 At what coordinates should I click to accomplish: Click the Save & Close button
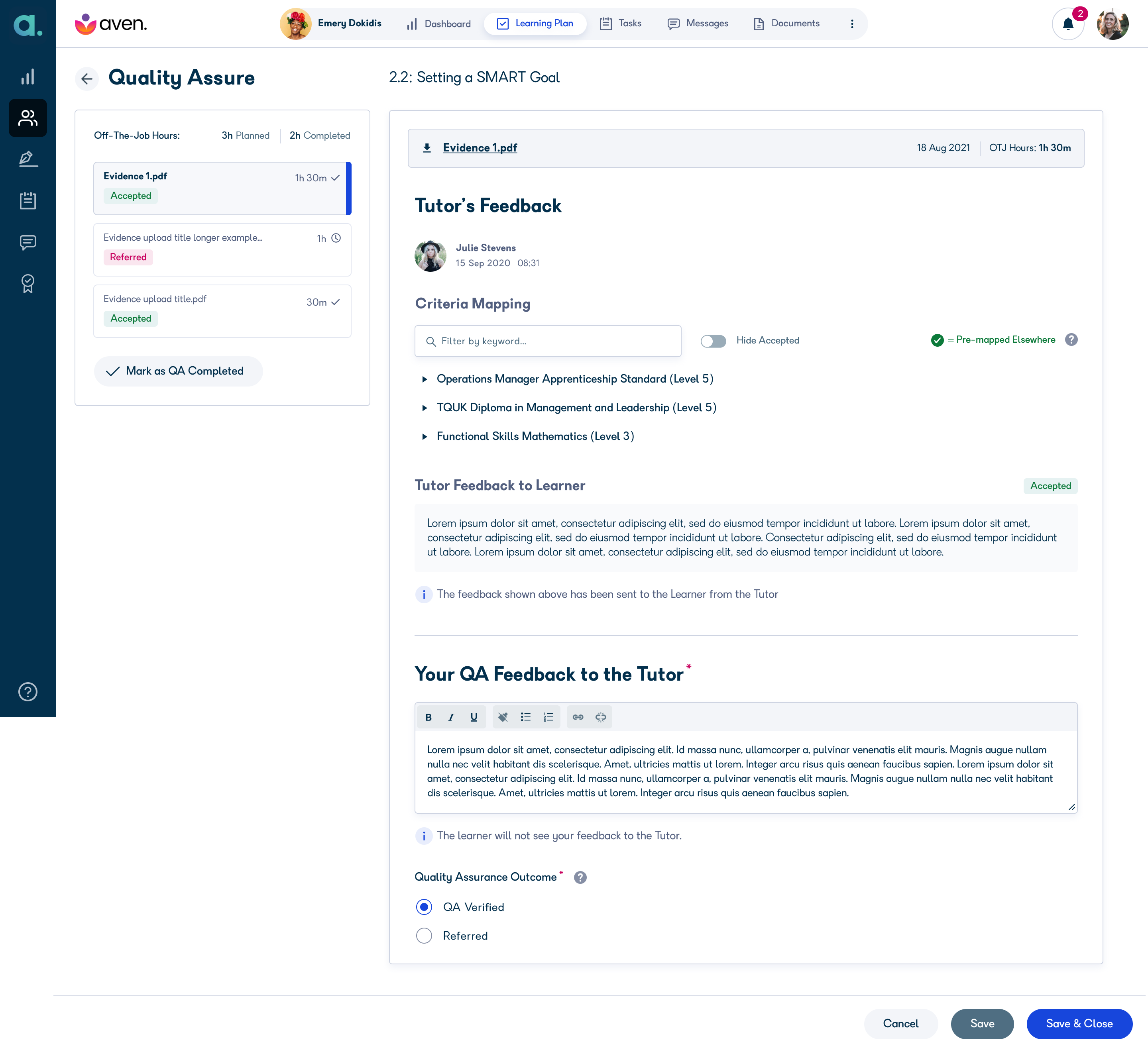1079,1024
